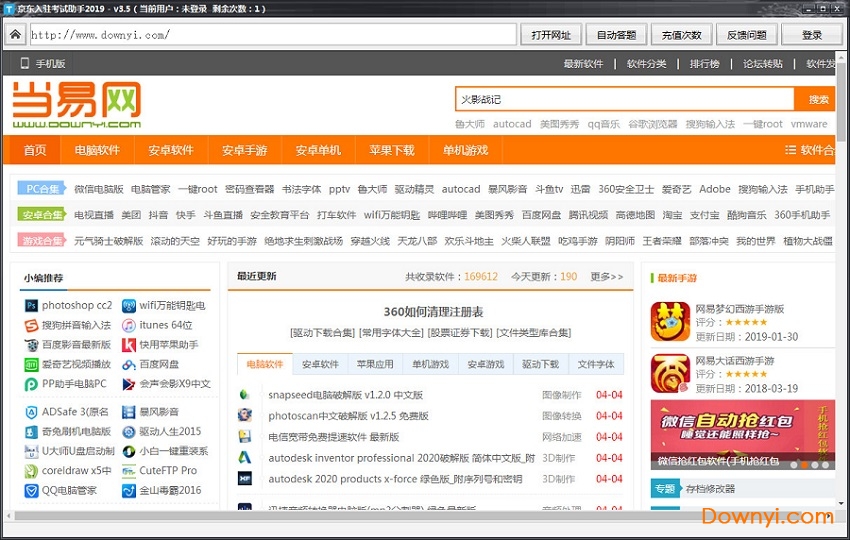
Task: Click the orange 搜索 search button
Action: (x=818, y=99)
